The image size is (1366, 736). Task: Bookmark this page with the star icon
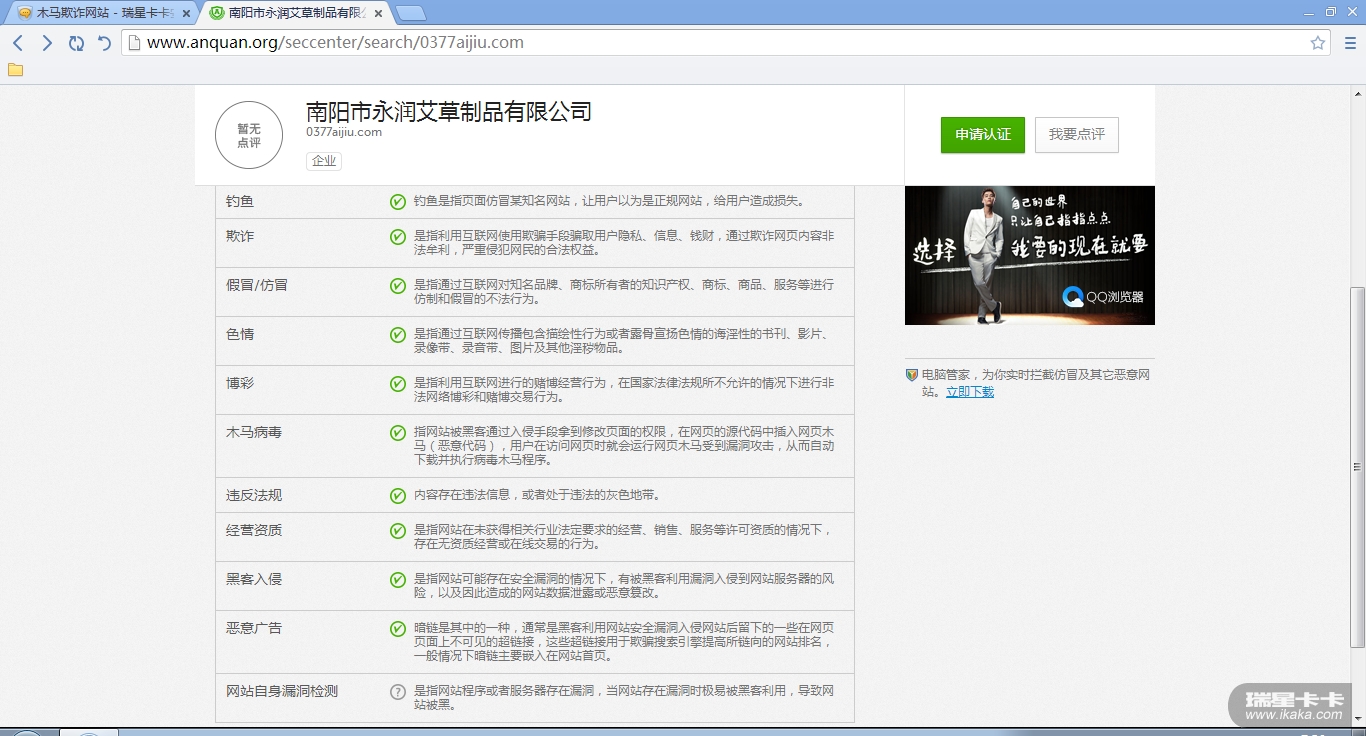pyautogui.click(x=1318, y=43)
